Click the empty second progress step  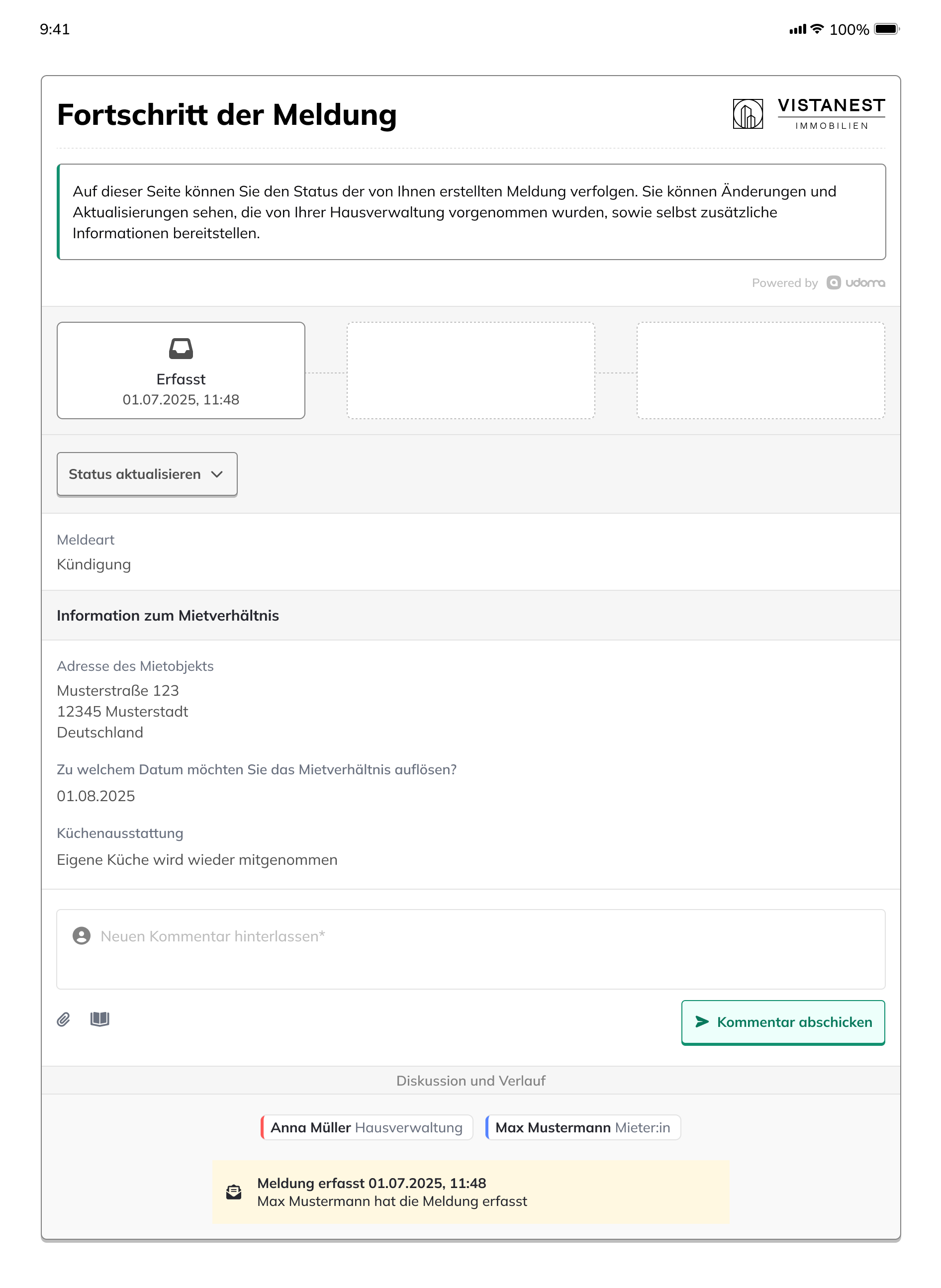[470, 370]
